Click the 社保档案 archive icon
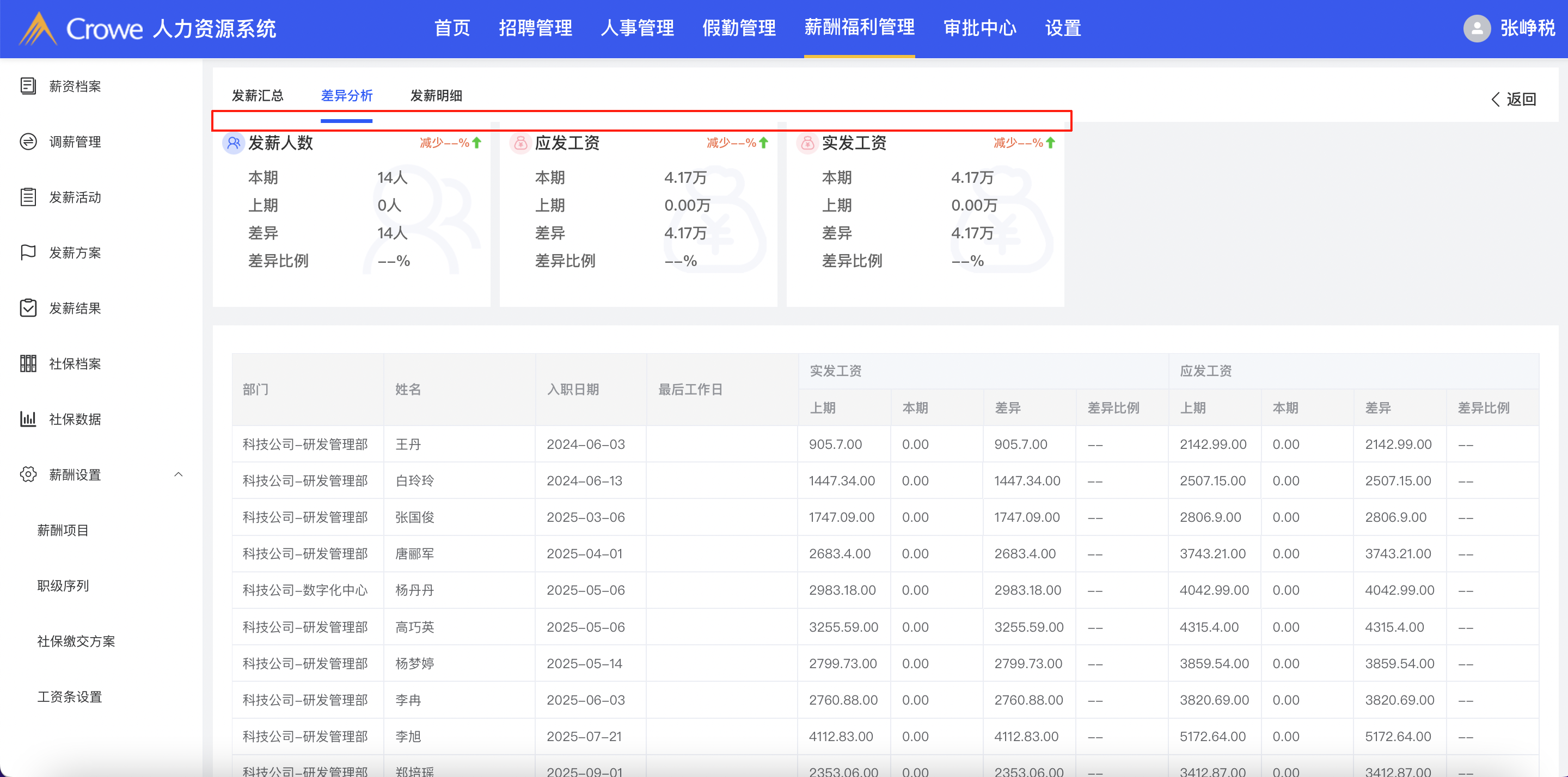1568x777 pixels. pyautogui.click(x=28, y=363)
